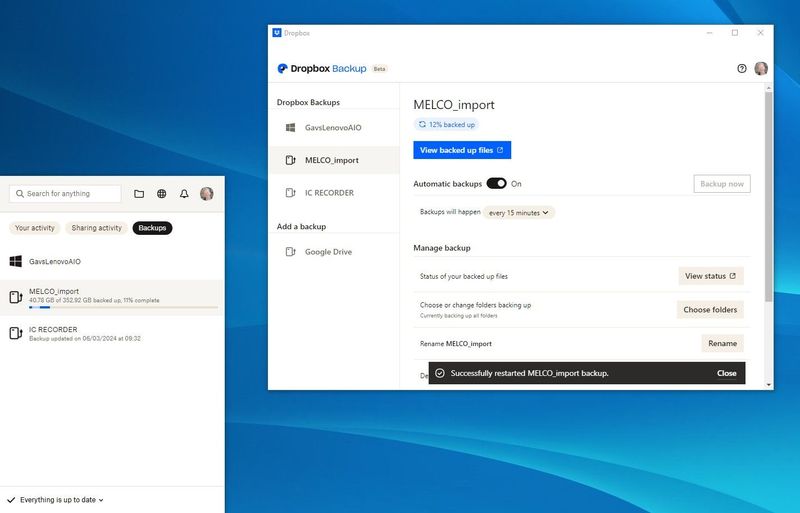
Task: Click drive icon next to MELCO_import in popup
Action: click(16, 297)
